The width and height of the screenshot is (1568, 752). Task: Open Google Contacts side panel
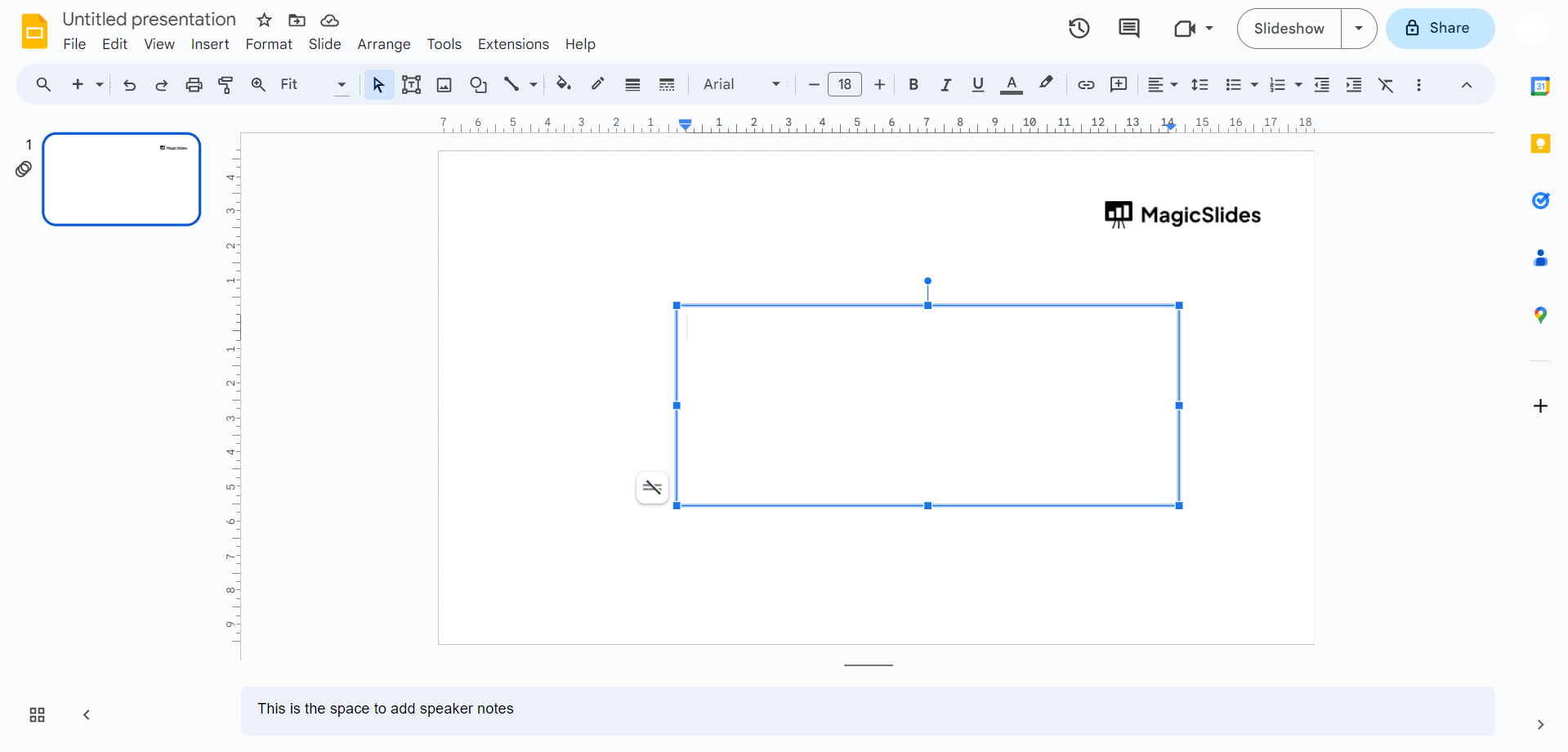tap(1540, 258)
